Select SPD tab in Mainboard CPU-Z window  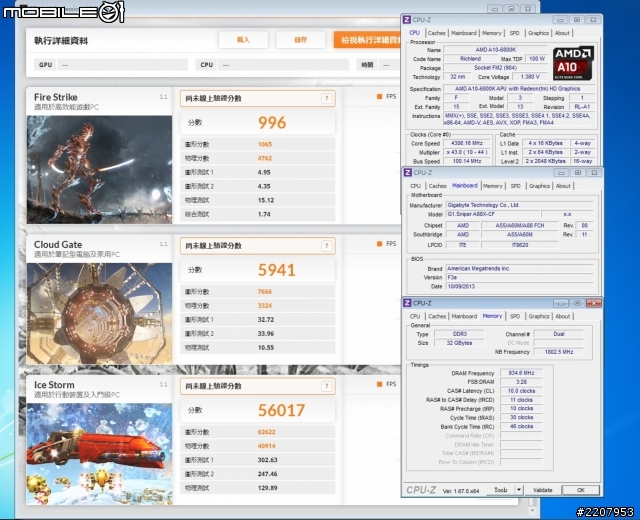pos(516,186)
